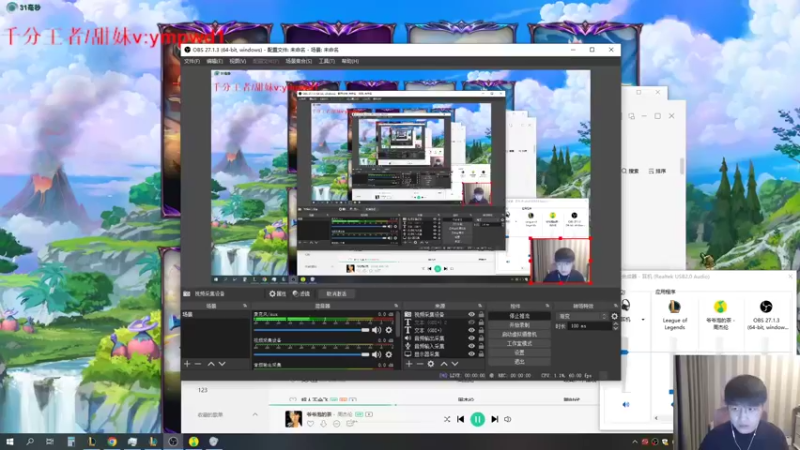
Task: Open source properties gear in Sources toolbar
Action: point(431,364)
